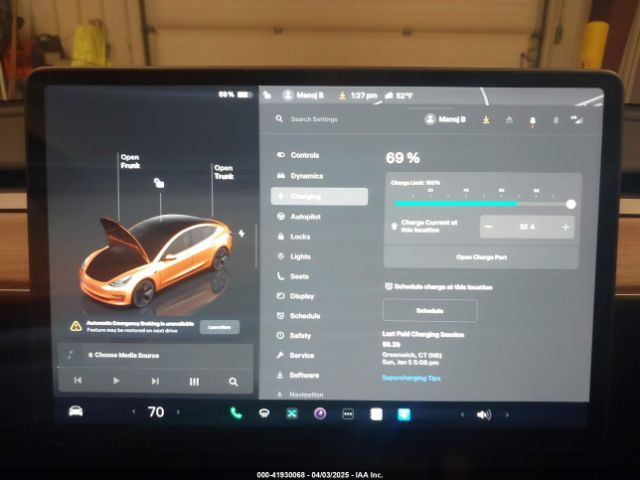Open media equalizer settings

tap(194, 382)
